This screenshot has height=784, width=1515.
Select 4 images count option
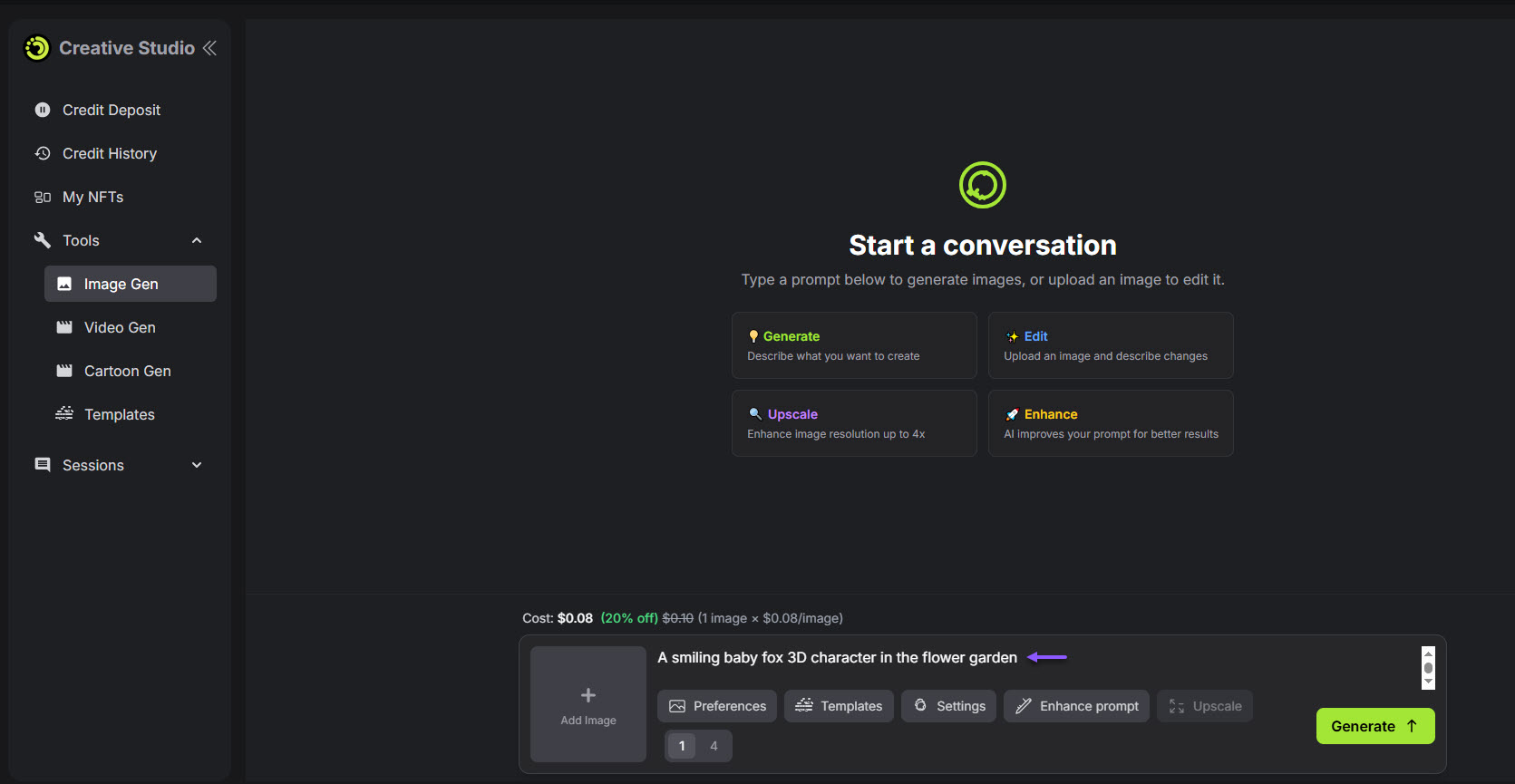714,746
